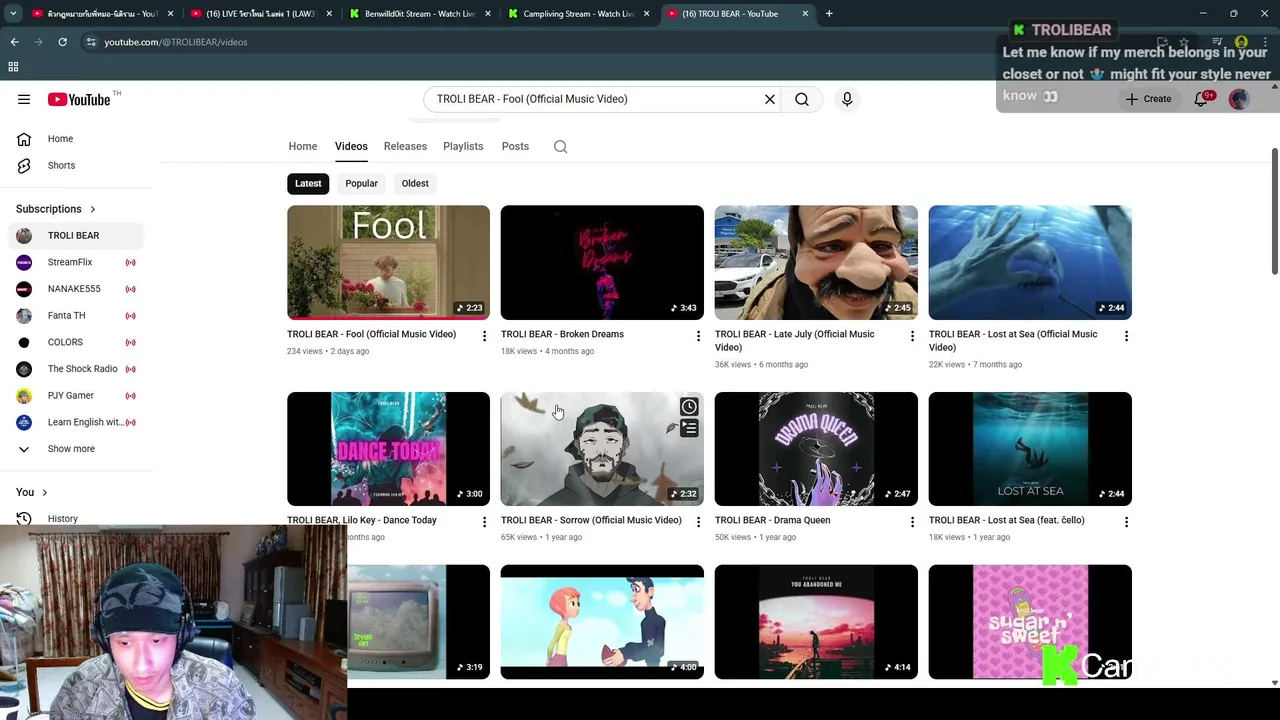The width and height of the screenshot is (1280, 720).
Task: Open options menu for Broken Dreams
Action: click(698, 336)
